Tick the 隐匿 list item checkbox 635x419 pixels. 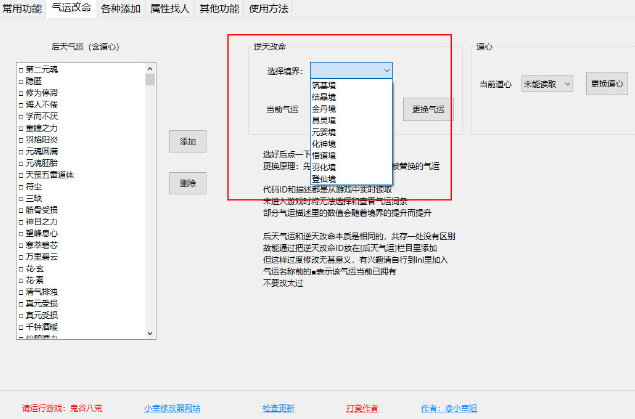20,80
